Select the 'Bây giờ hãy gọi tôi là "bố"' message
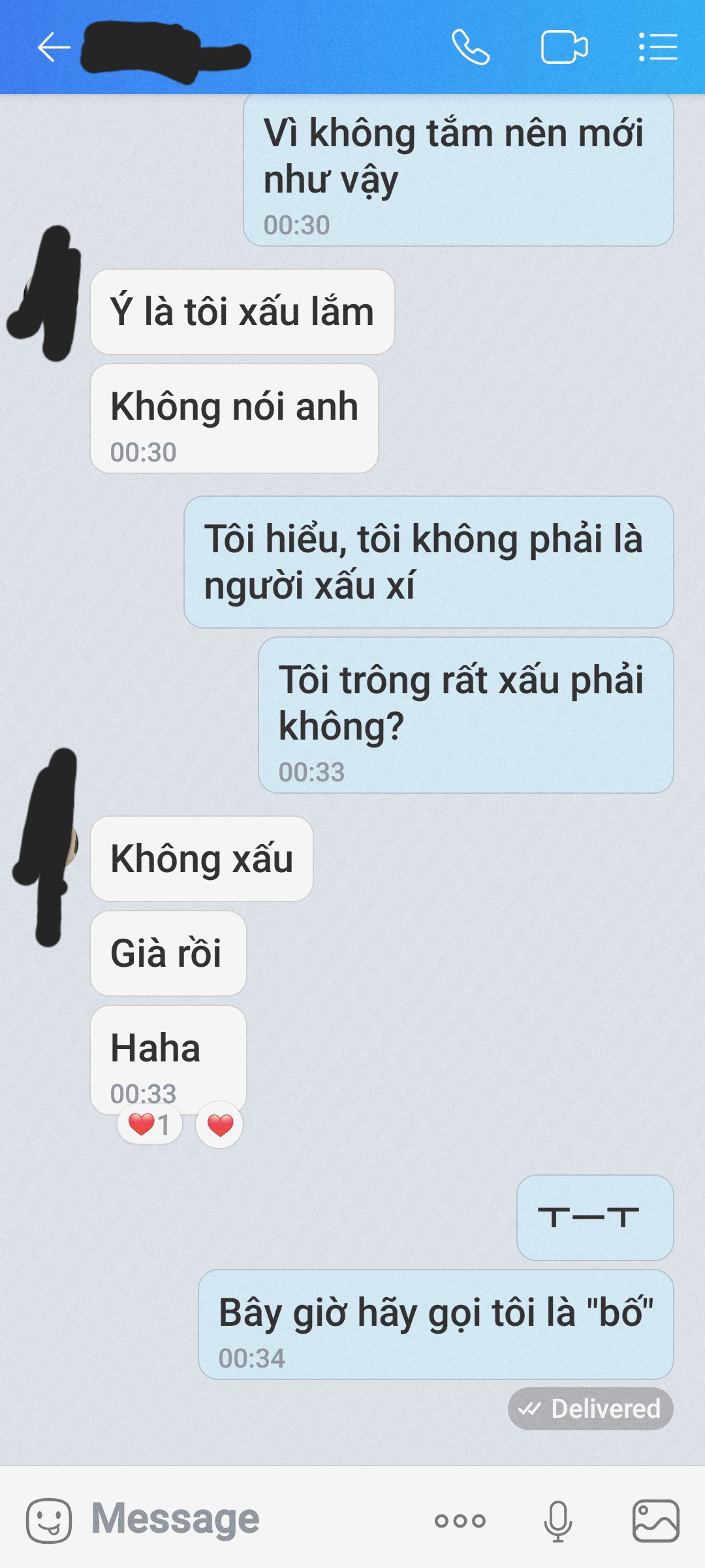Image resolution: width=705 pixels, height=1568 pixels. [x=436, y=1325]
